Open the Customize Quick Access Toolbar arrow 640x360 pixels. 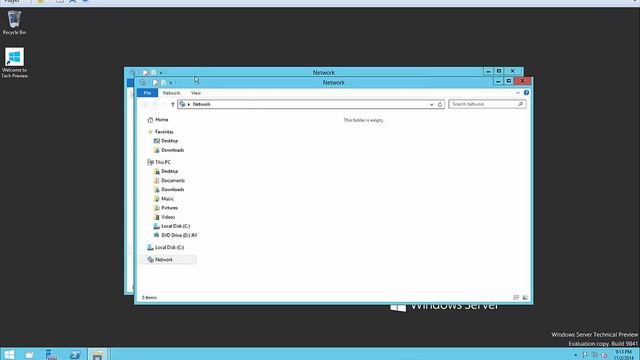click(x=171, y=83)
